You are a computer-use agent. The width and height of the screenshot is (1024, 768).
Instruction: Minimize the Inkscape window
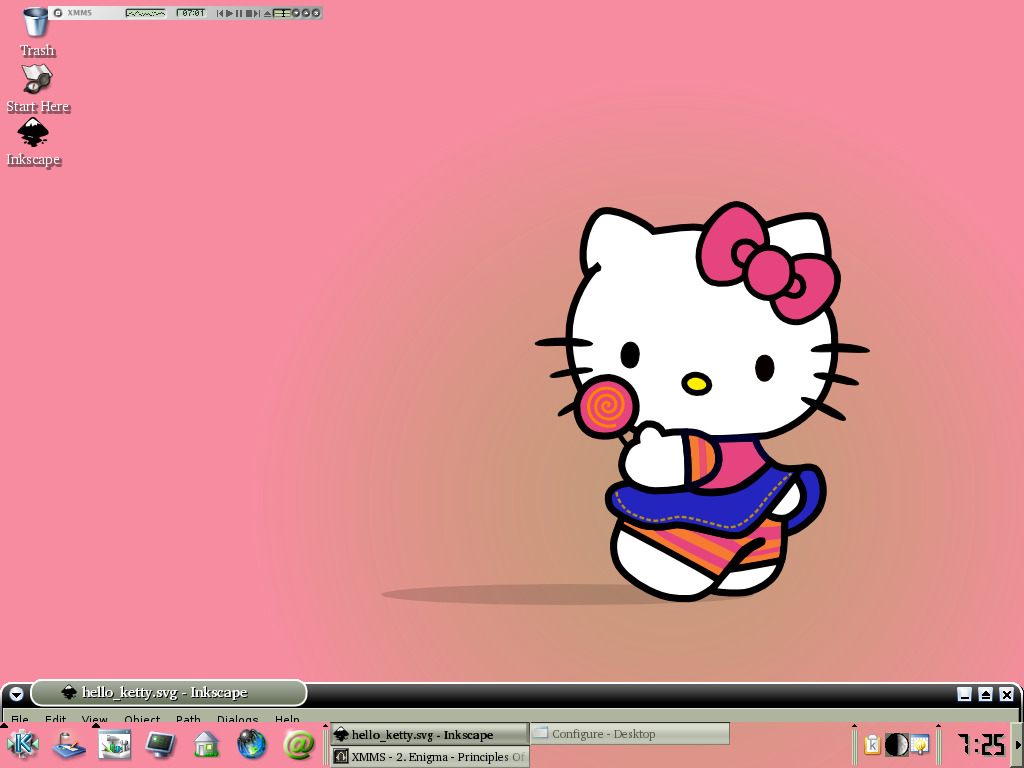(964, 694)
